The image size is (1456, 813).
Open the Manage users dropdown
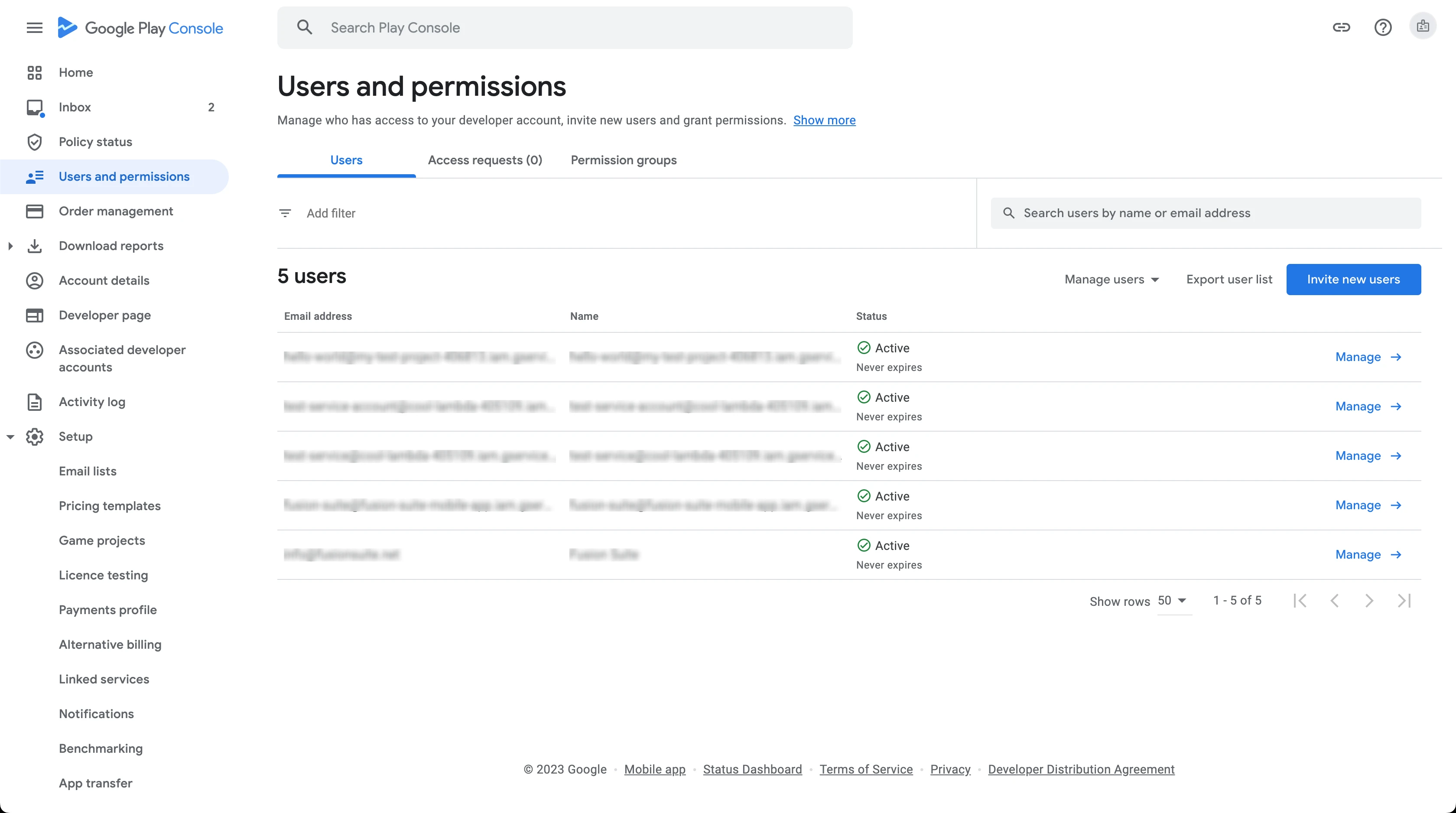click(1111, 279)
